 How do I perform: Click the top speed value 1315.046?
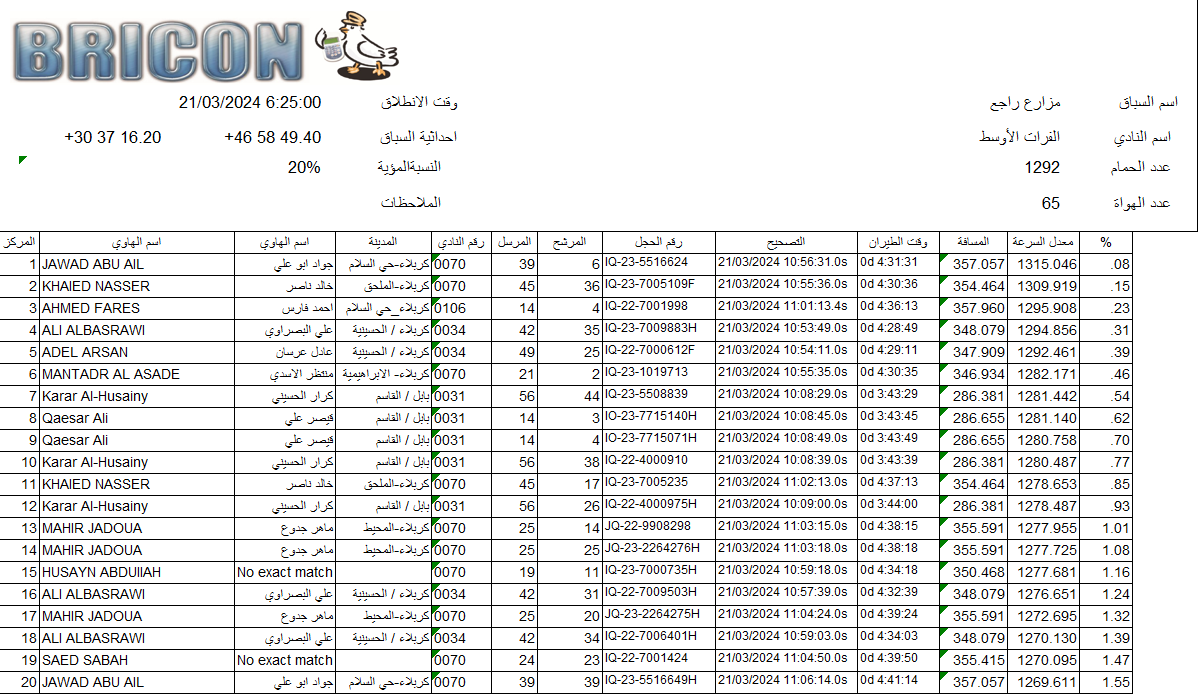(x=1047, y=264)
